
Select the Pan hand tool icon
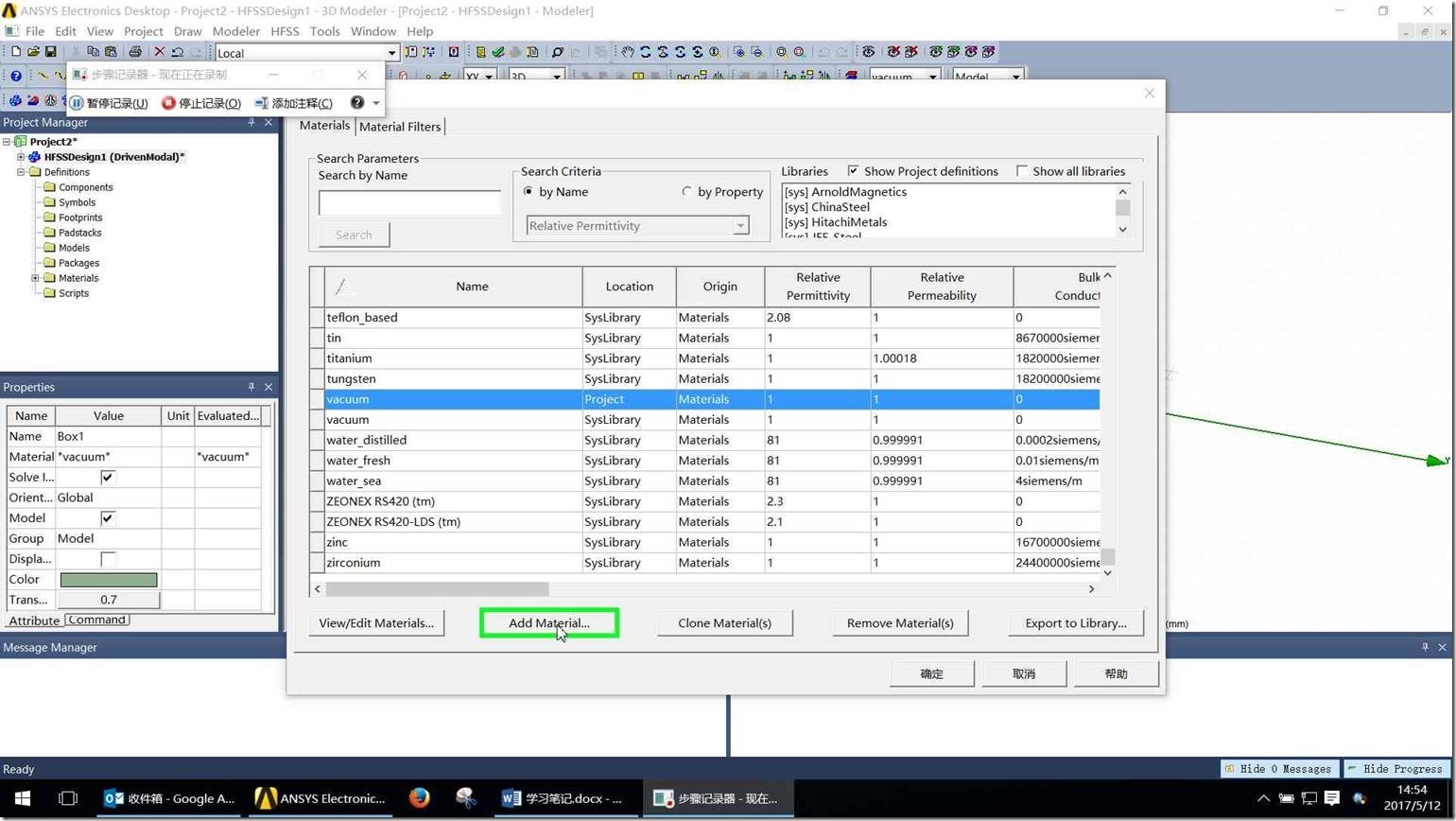point(627,52)
